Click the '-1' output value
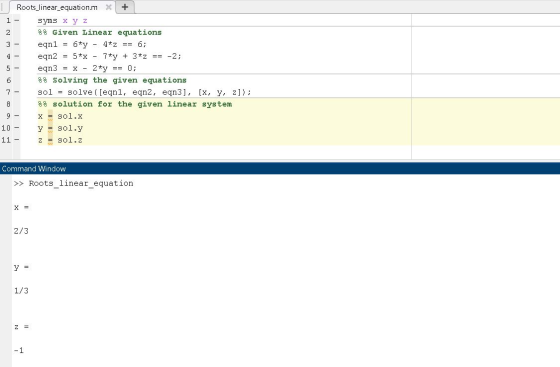Screen dimensions: 560x367 coord(19,350)
